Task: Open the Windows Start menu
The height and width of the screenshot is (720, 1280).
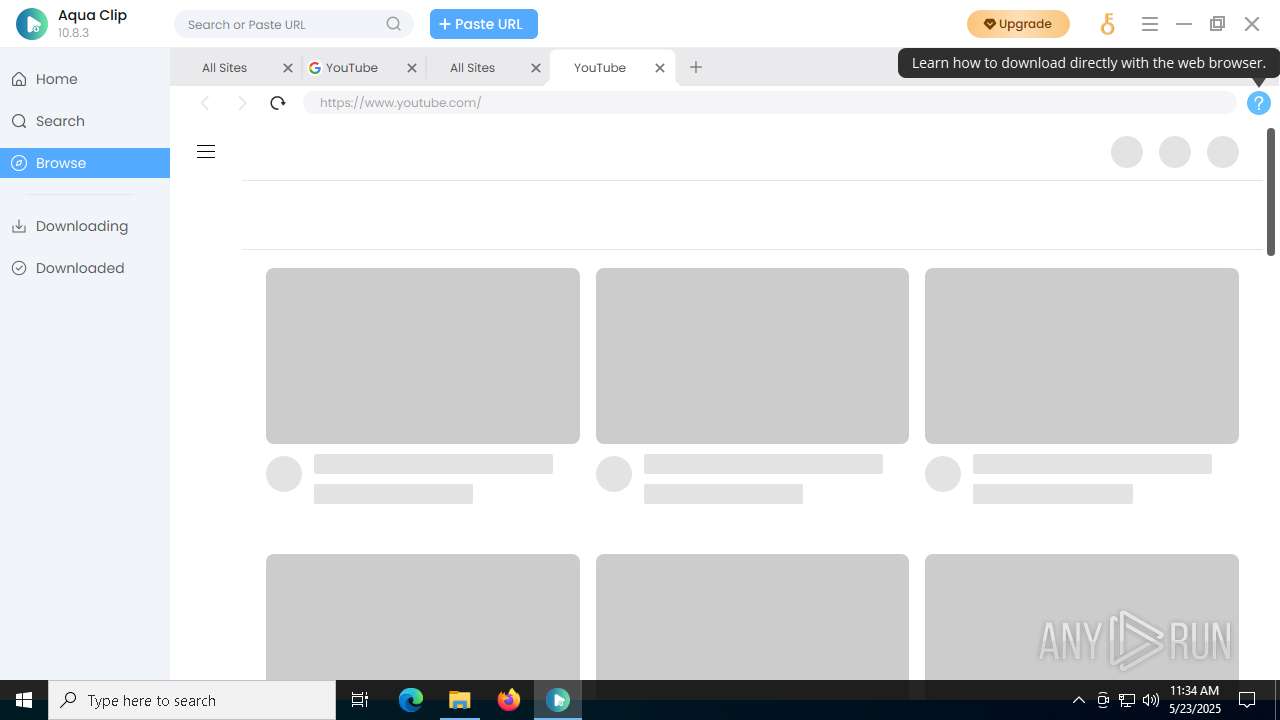Action: click(x=24, y=700)
